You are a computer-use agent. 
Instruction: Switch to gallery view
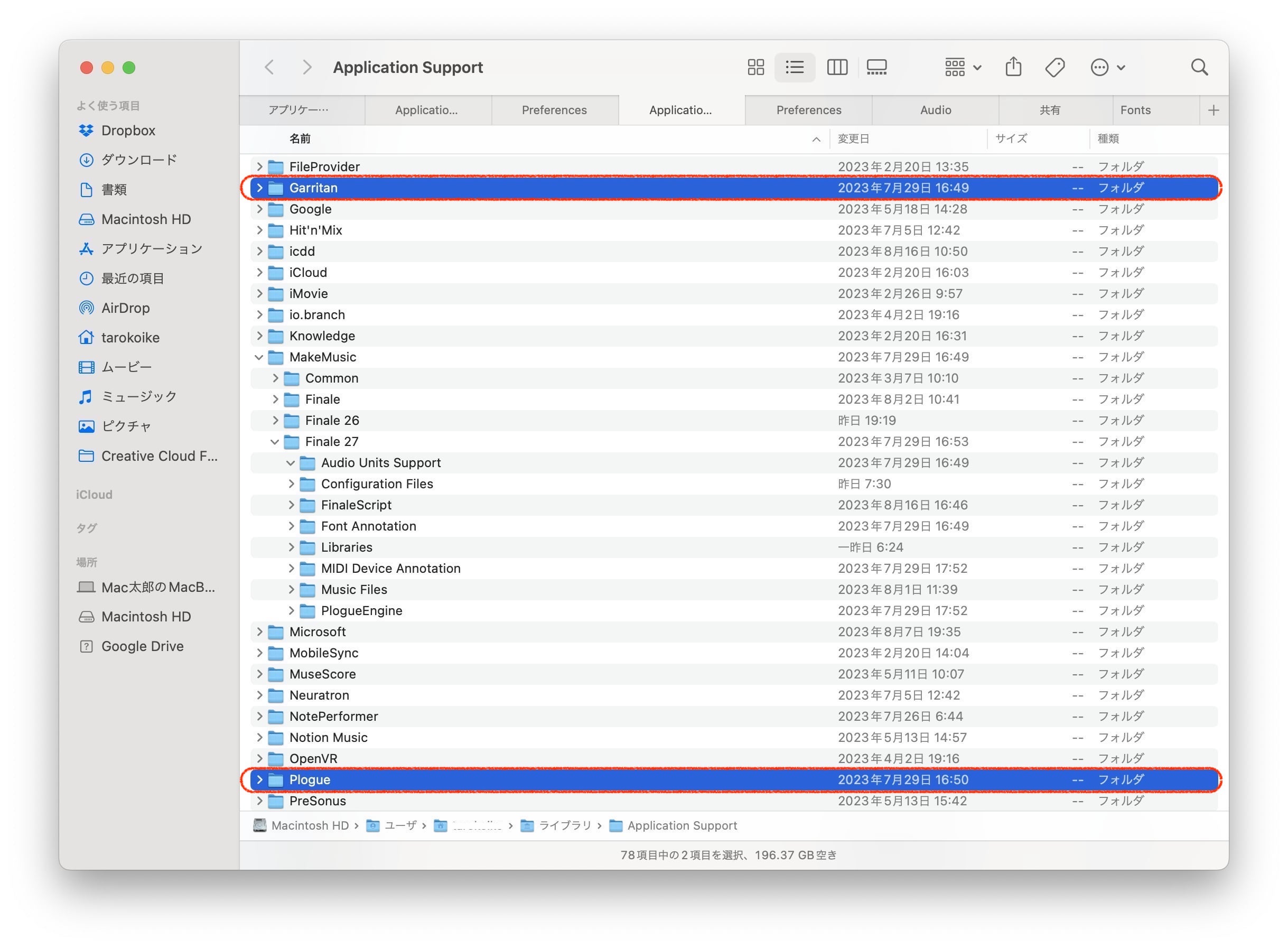[x=876, y=67]
